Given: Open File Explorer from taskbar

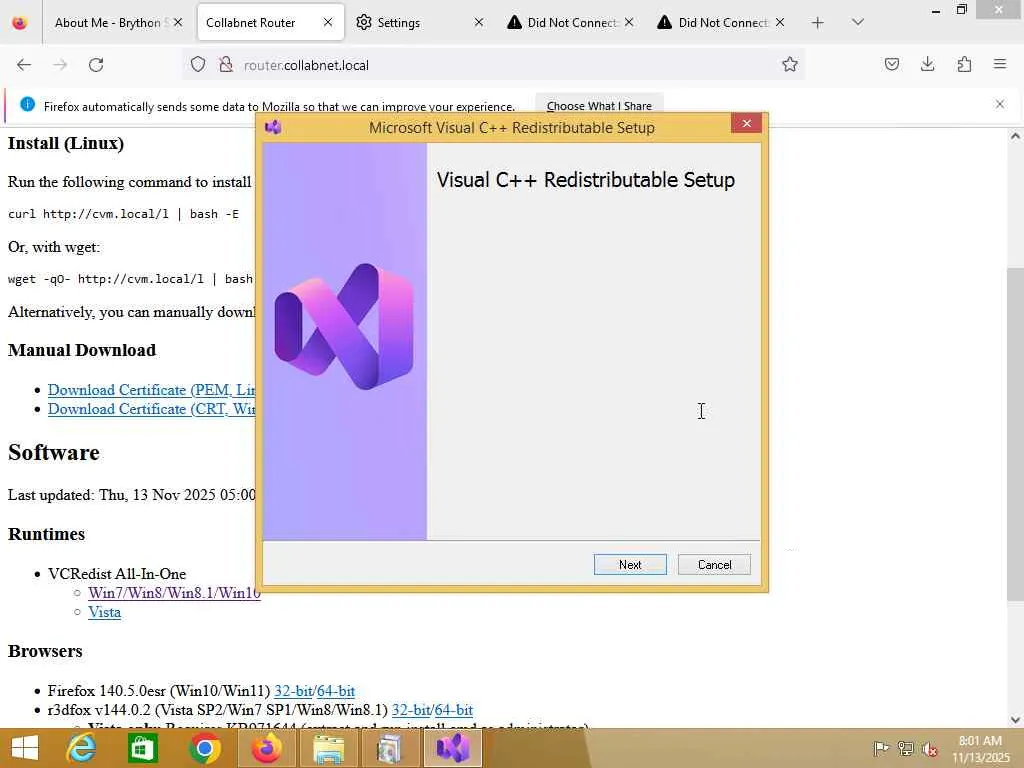Looking at the screenshot, I should [x=328, y=748].
